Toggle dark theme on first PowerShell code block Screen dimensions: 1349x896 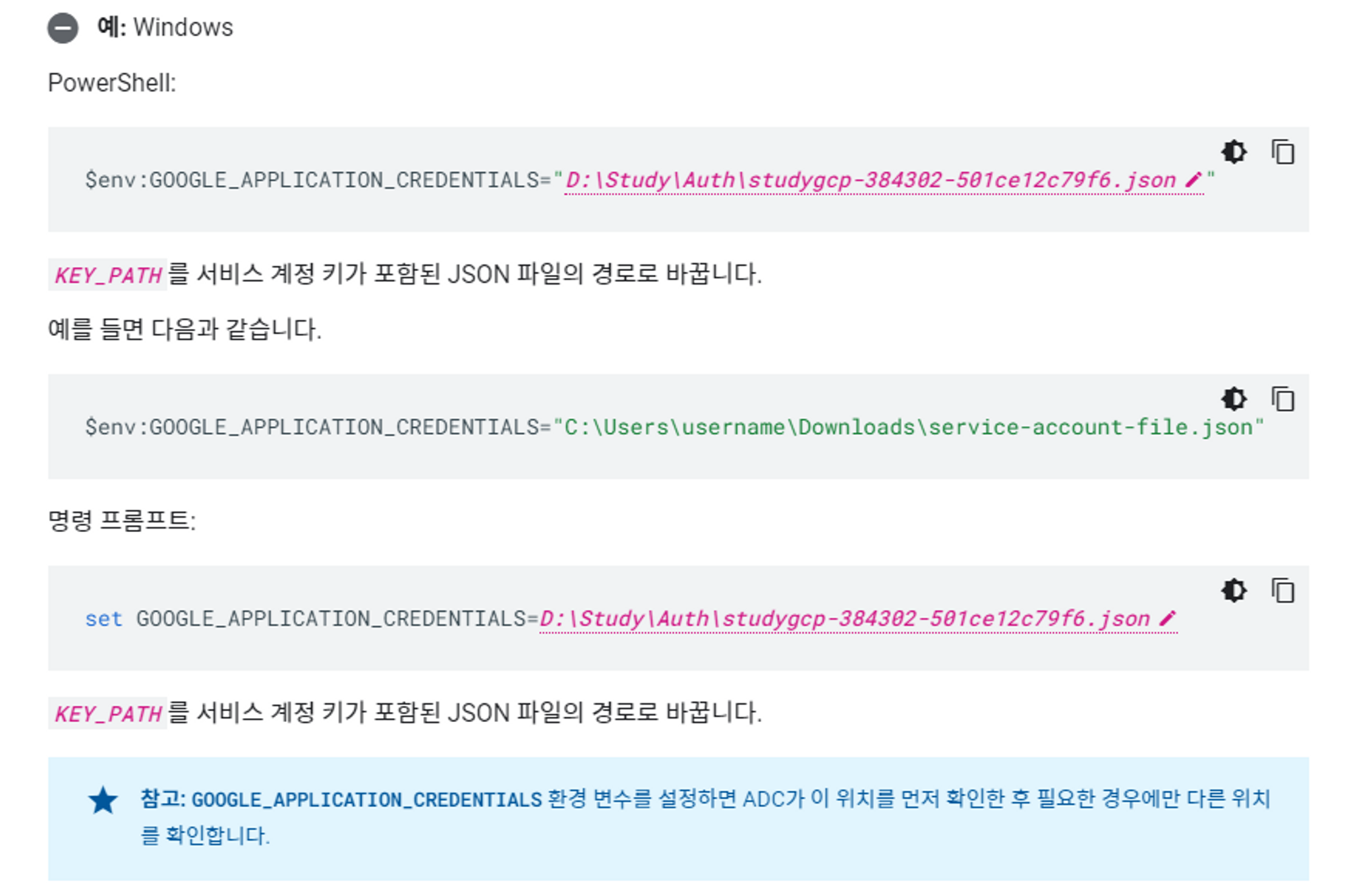[1234, 152]
